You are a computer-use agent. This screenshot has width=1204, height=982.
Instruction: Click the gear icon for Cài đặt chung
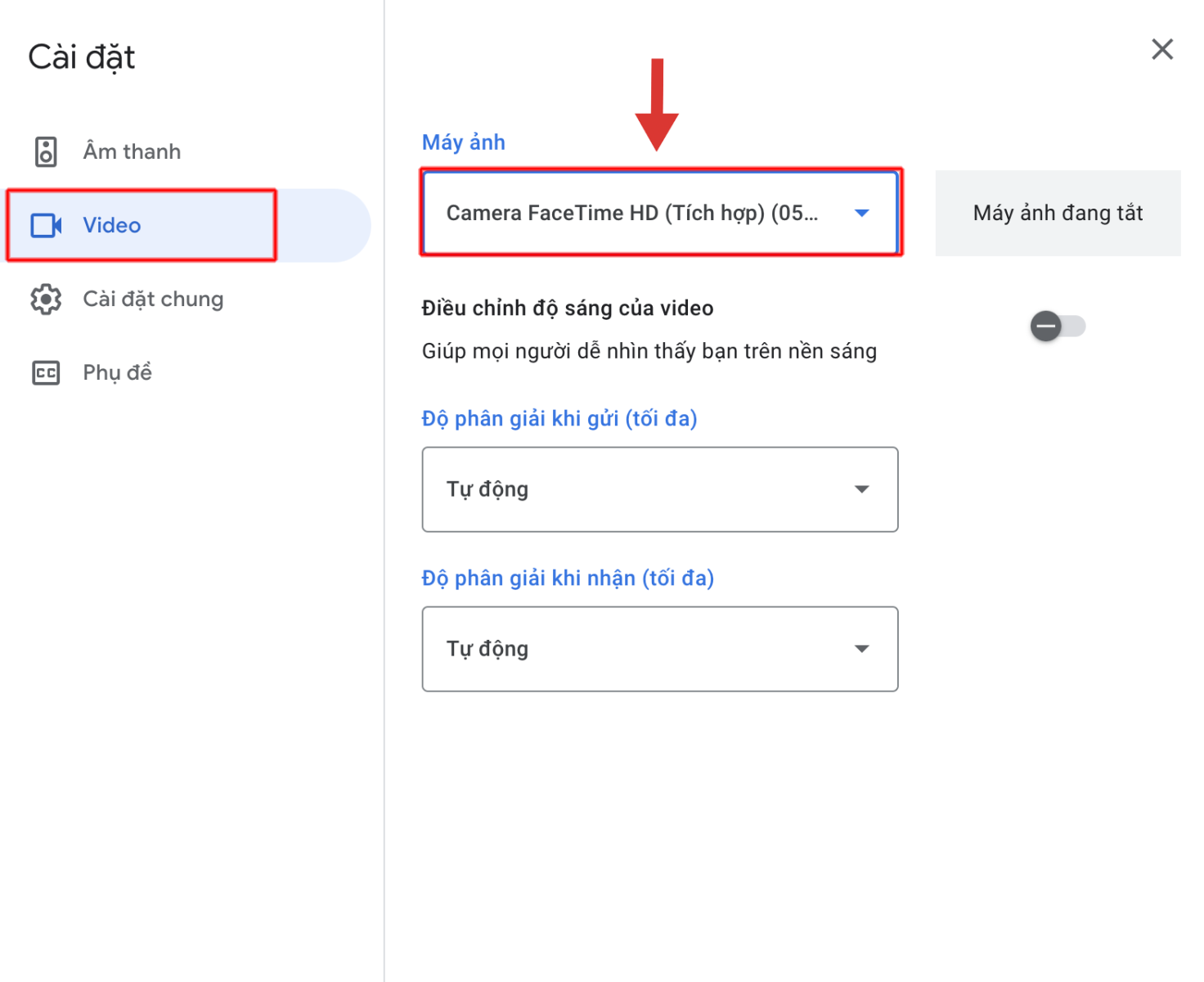tap(46, 300)
